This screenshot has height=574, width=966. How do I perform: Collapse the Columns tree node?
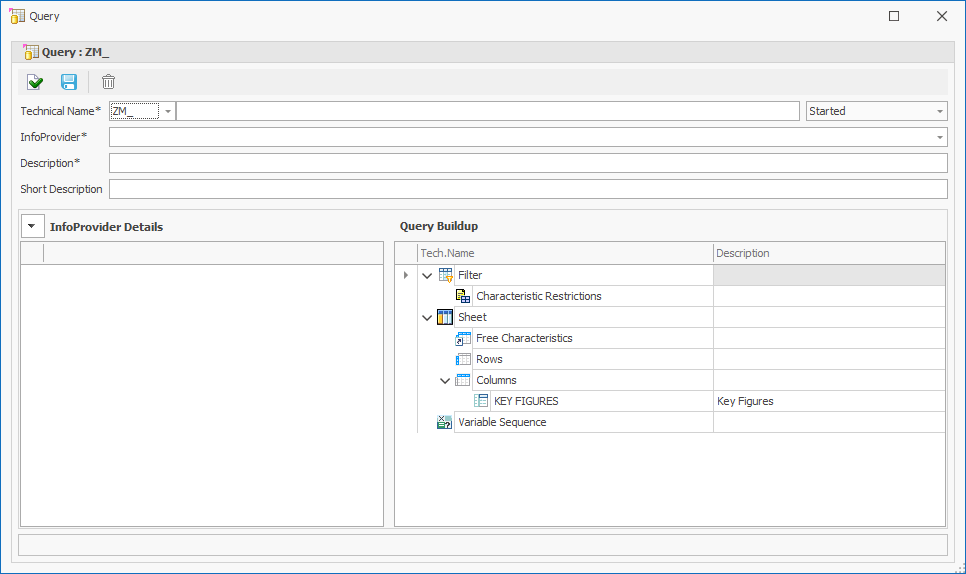[x=445, y=380]
